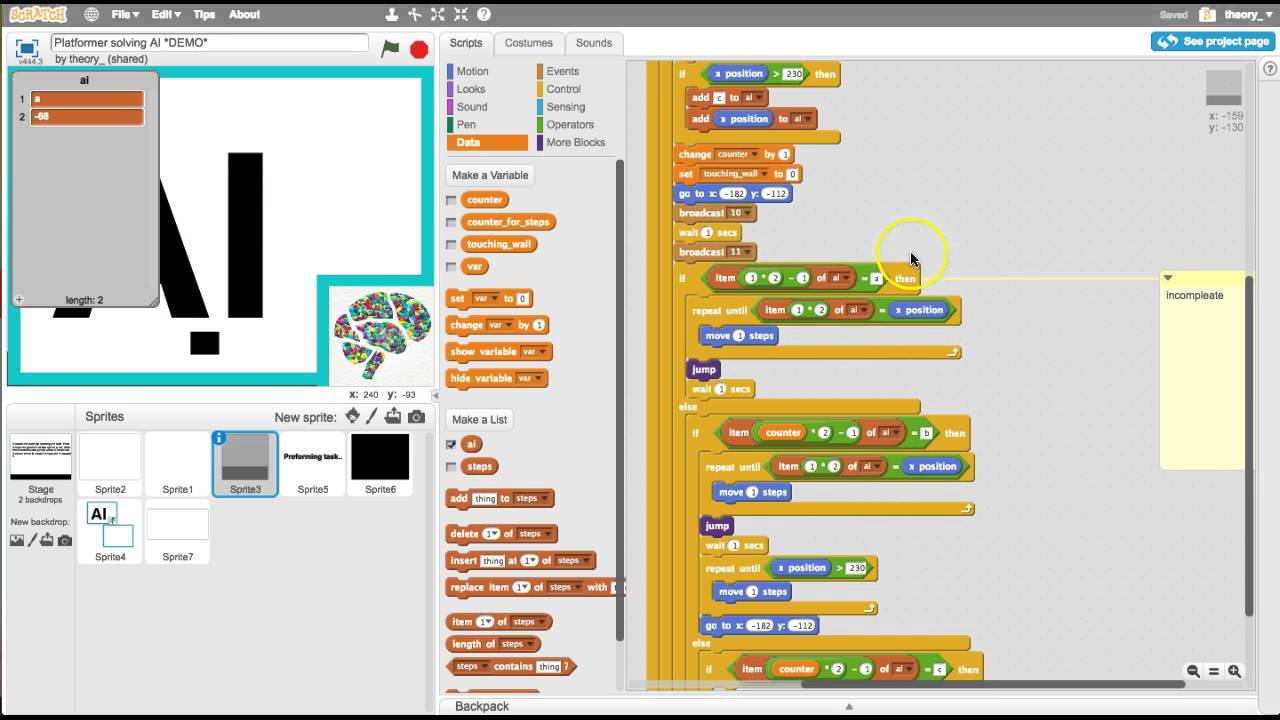
Task: Click the duplicate stamp tool in the toolbar
Action: (x=392, y=14)
